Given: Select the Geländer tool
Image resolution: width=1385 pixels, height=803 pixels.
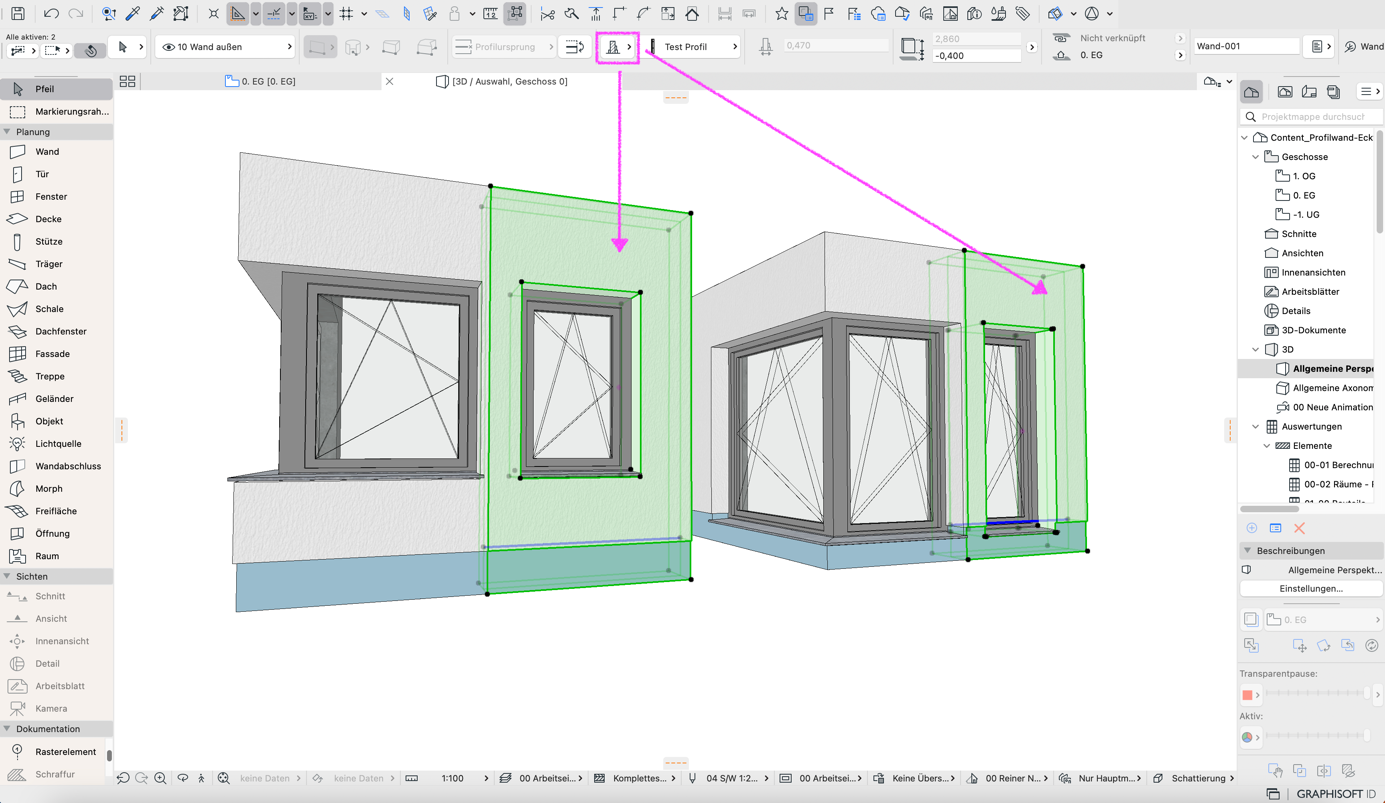Looking at the screenshot, I should point(56,399).
